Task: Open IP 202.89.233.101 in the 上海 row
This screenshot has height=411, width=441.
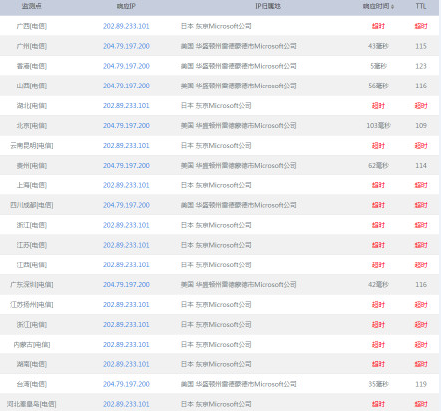Action: click(x=126, y=185)
